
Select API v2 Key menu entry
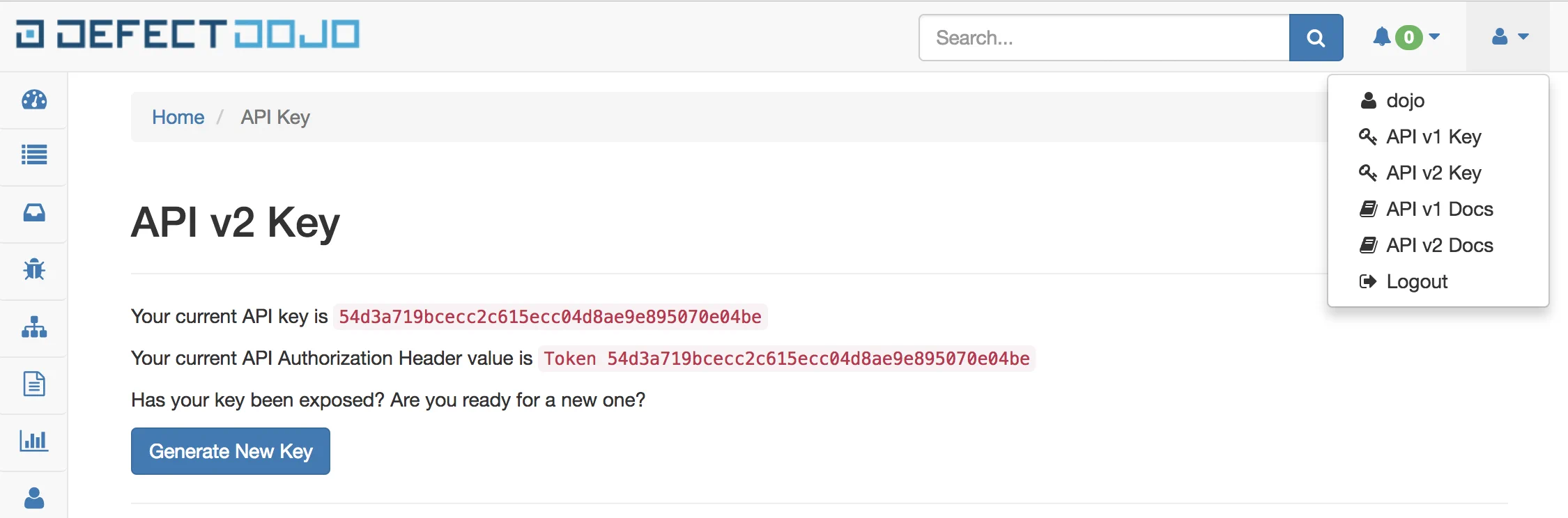[1433, 173]
